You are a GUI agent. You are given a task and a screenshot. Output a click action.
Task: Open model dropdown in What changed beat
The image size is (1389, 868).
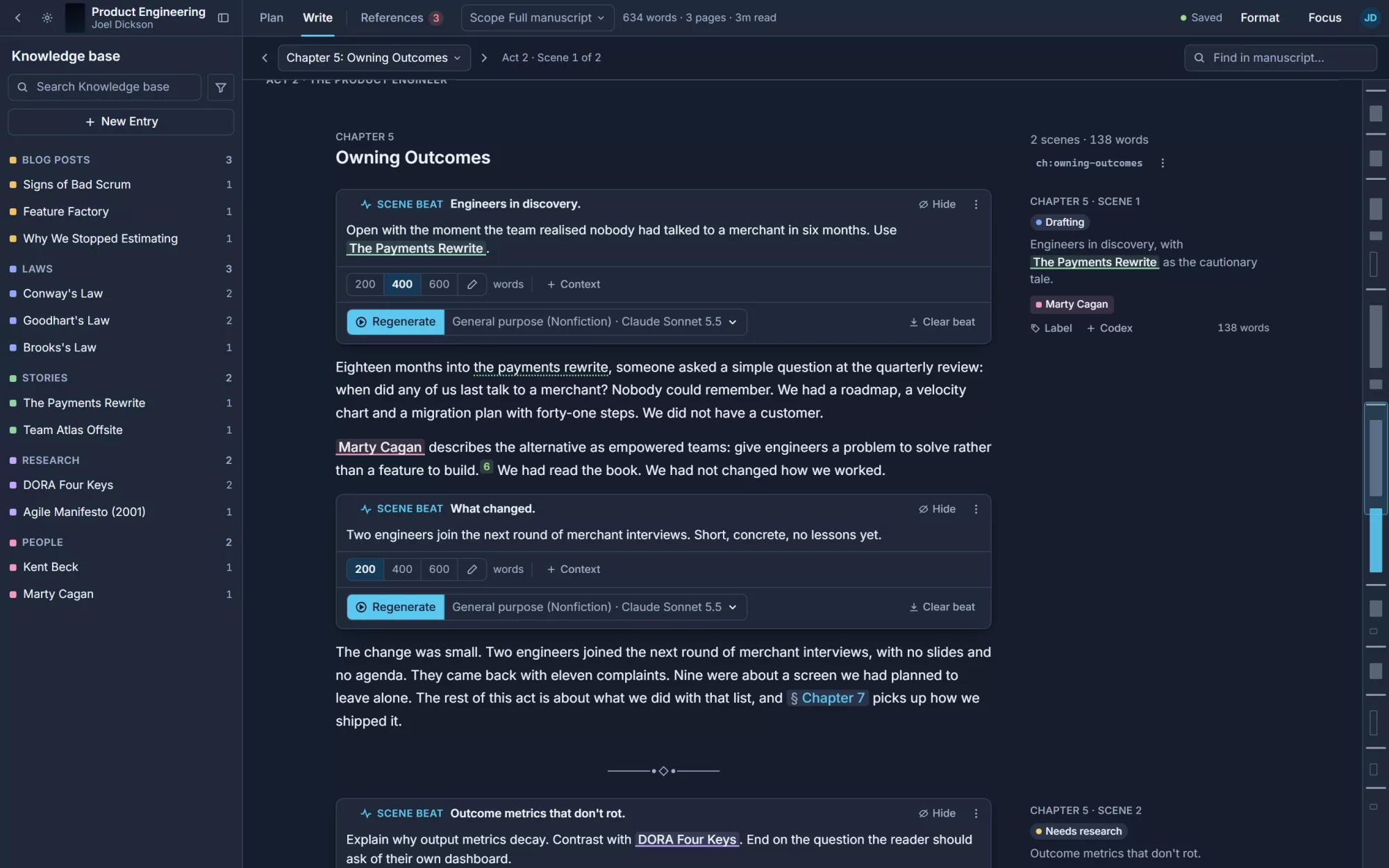click(x=594, y=607)
